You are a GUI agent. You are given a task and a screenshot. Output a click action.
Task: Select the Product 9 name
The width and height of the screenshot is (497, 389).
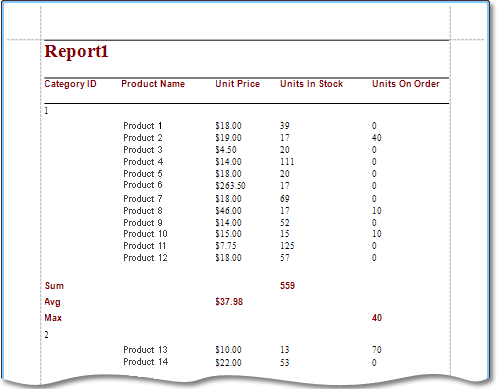(x=143, y=223)
